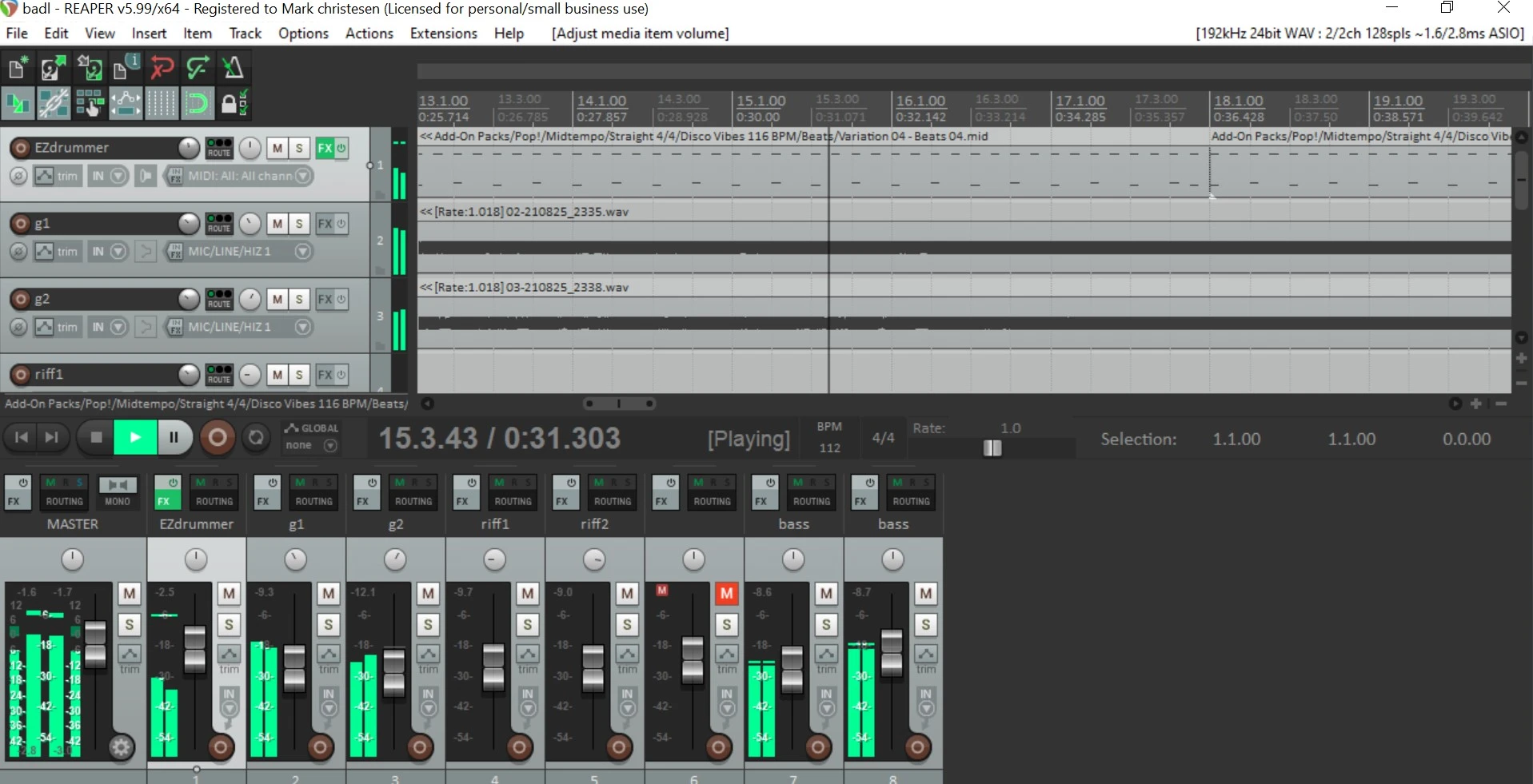Viewport: 1533px width, 784px height.
Task: Click the red undo arrow icon
Action: click(162, 67)
